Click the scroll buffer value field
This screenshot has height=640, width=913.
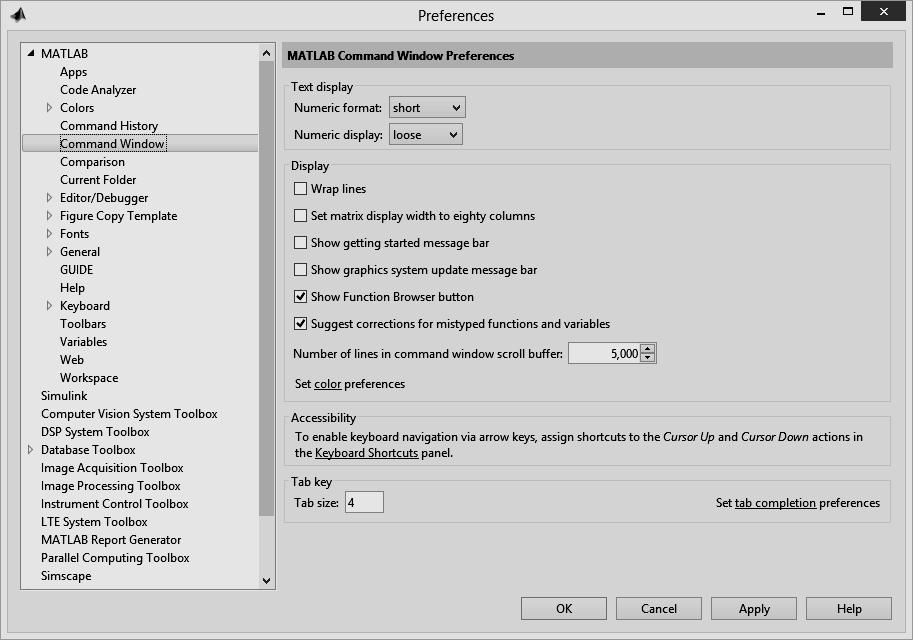(604, 353)
